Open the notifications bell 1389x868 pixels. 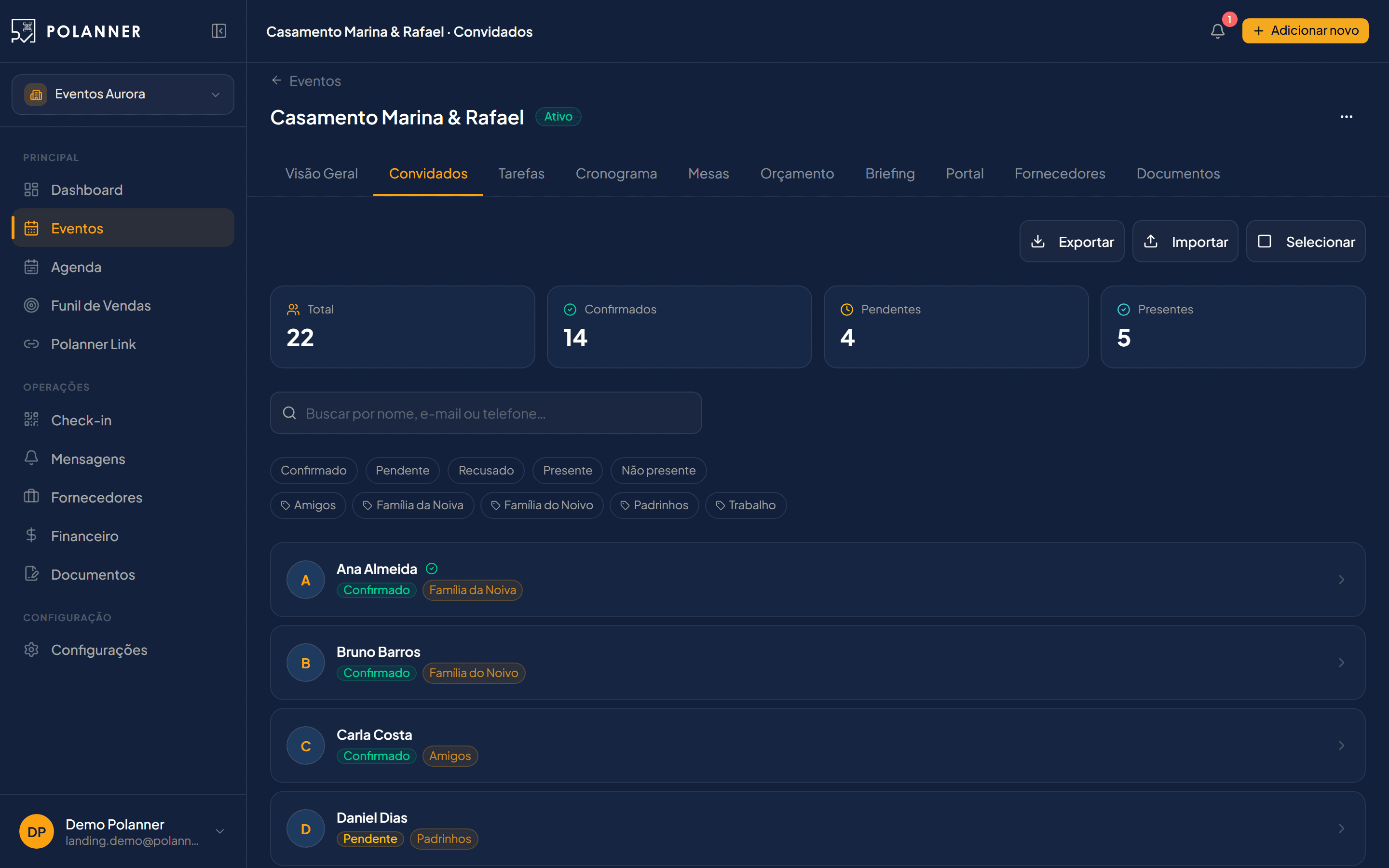(1217, 31)
